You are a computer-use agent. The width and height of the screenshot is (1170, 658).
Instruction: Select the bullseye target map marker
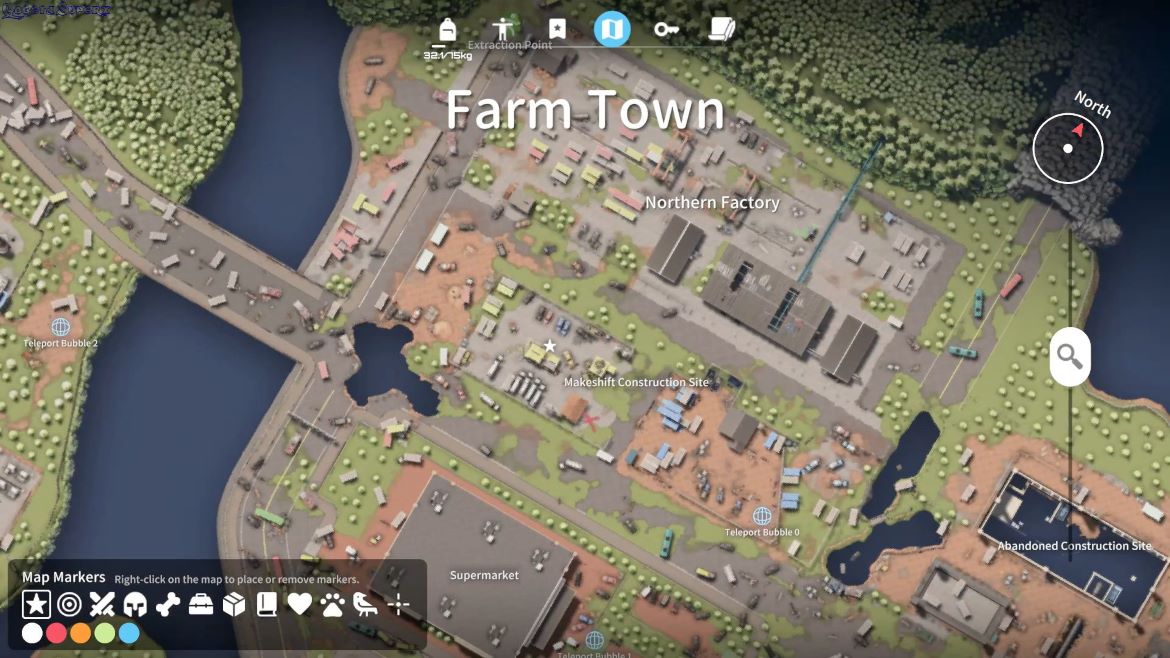[x=69, y=604]
